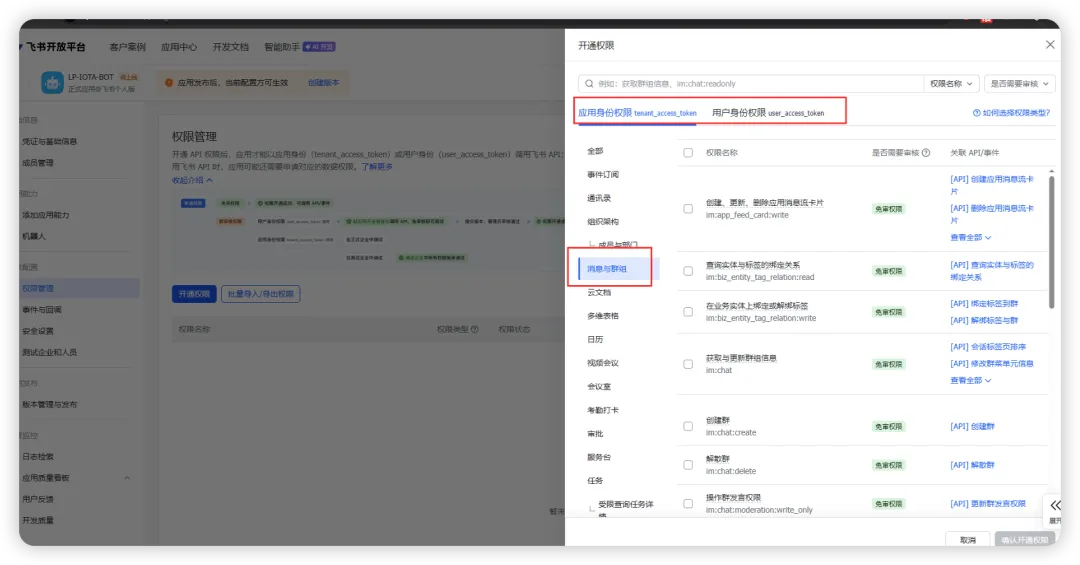Open 客户案例 in the top navigation
Screen dimensions: 1080x565
pos(127,47)
